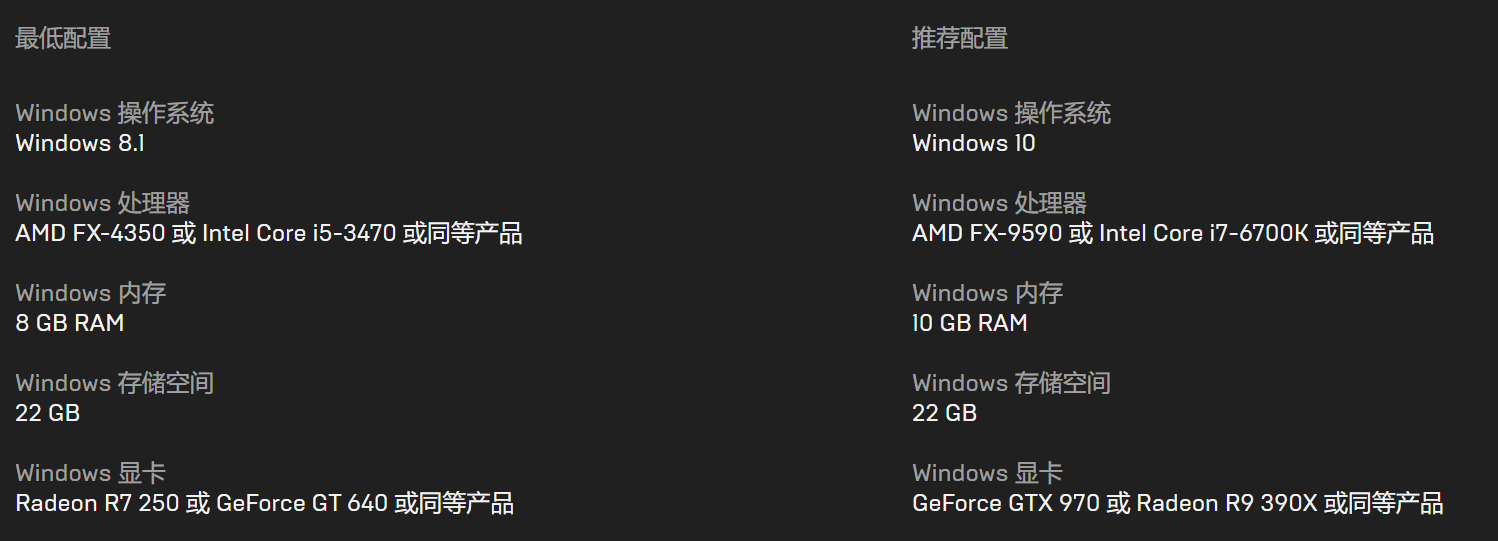The height and width of the screenshot is (541, 1498).
Task: Click the 10 GB RAM value
Action: coord(970,323)
